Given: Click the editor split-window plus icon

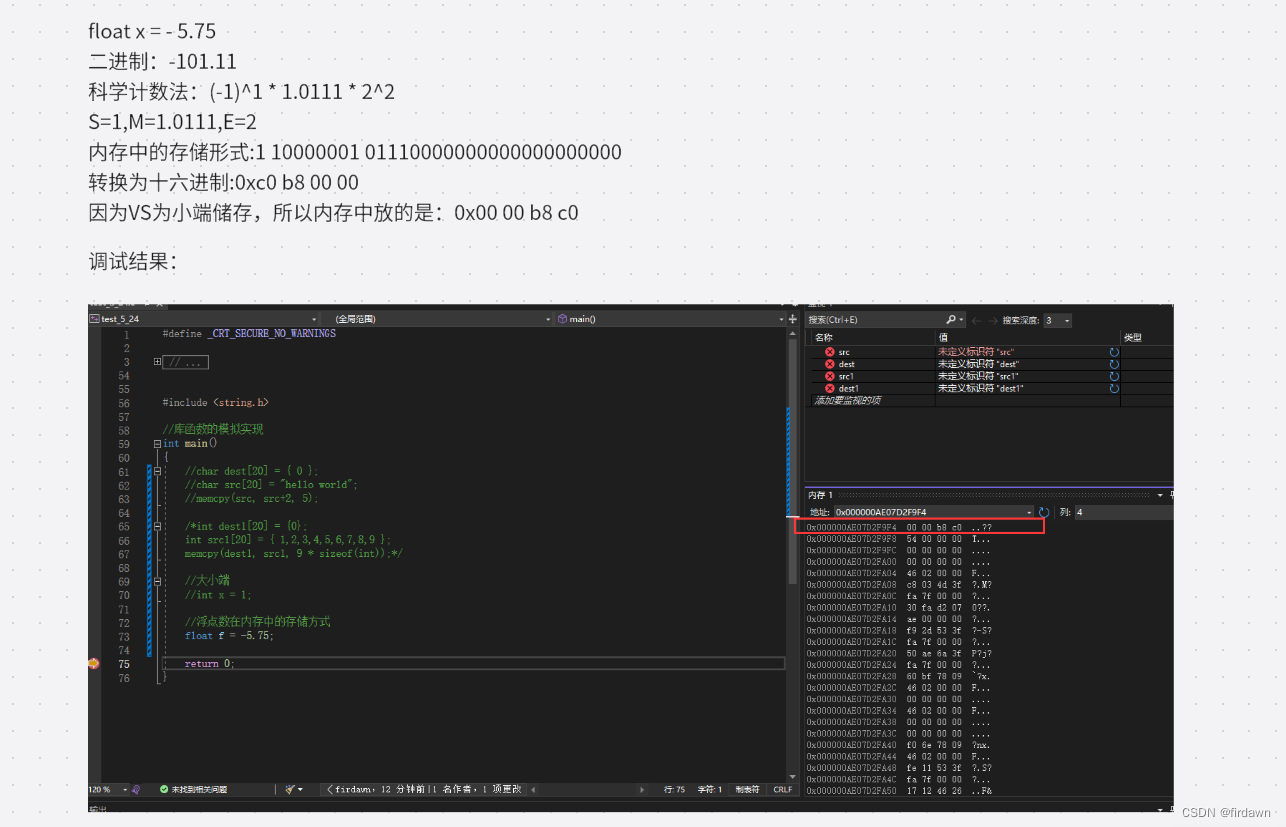Looking at the screenshot, I should (x=792, y=319).
